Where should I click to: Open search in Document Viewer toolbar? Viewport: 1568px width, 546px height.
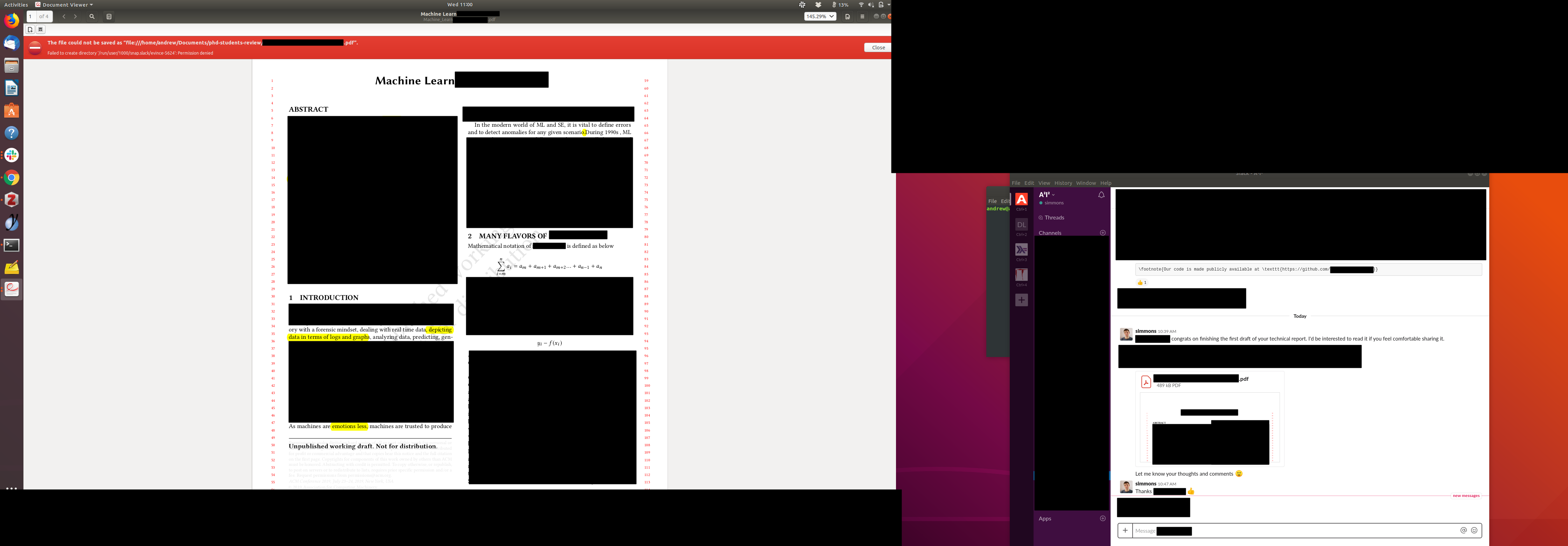click(x=92, y=16)
